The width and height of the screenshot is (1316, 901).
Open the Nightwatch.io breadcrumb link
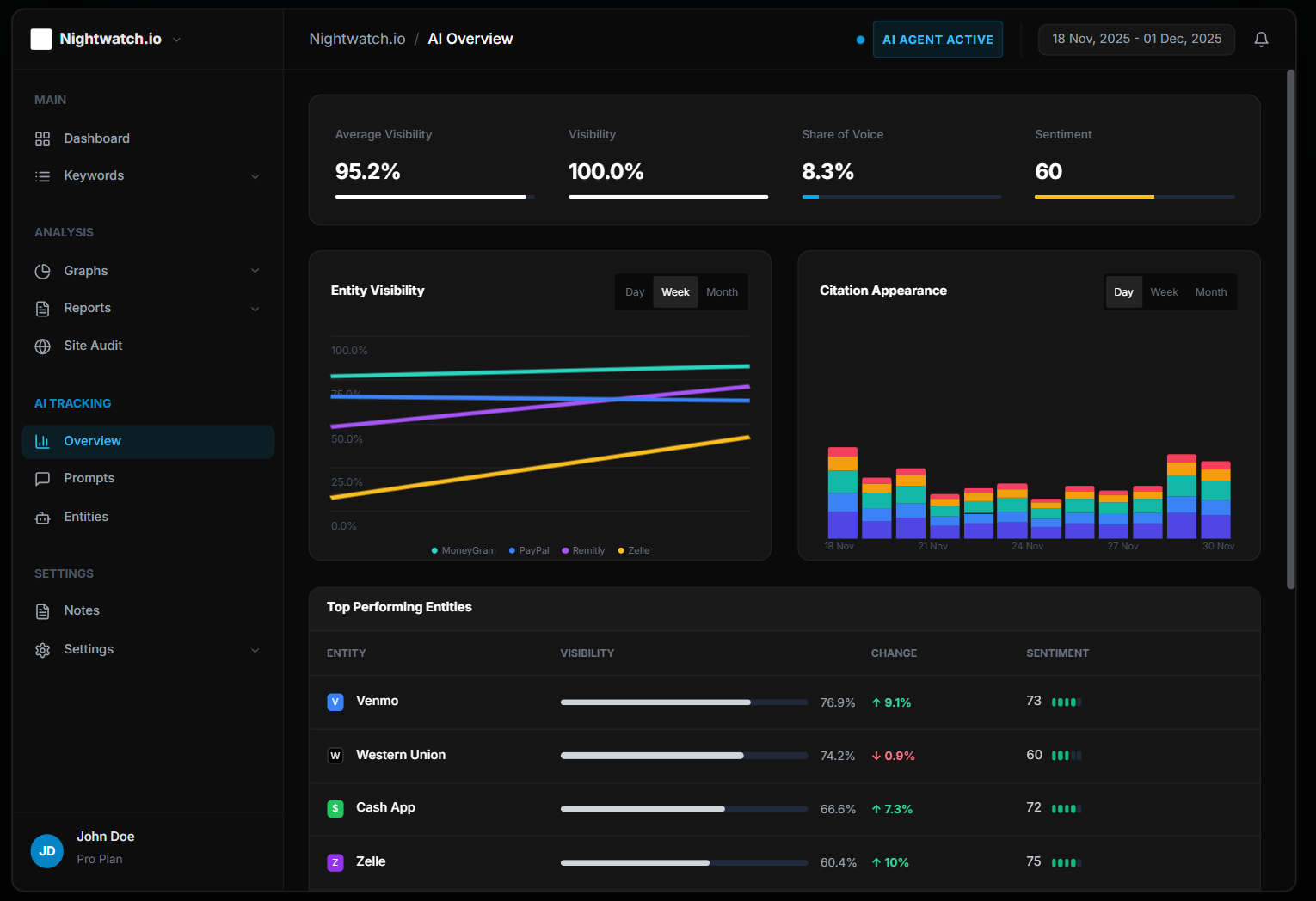(x=357, y=39)
